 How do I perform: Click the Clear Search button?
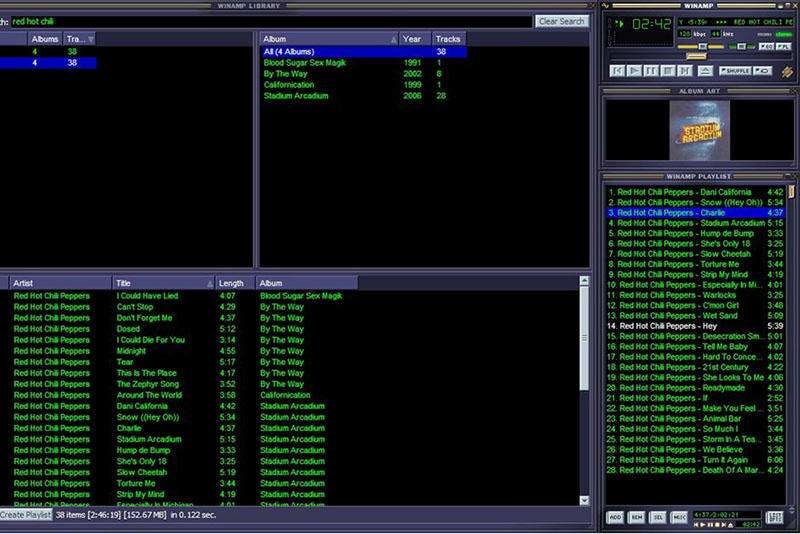[561, 21]
